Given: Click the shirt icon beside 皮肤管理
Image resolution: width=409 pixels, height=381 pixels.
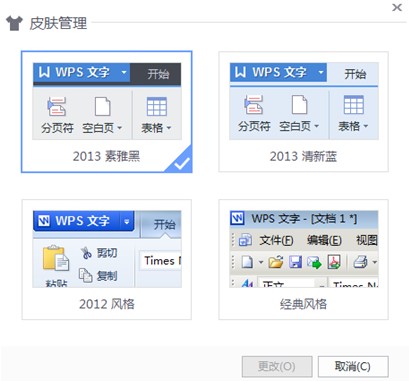Looking at the screenshot, I should pyautogui.click(x=14, y=23).
